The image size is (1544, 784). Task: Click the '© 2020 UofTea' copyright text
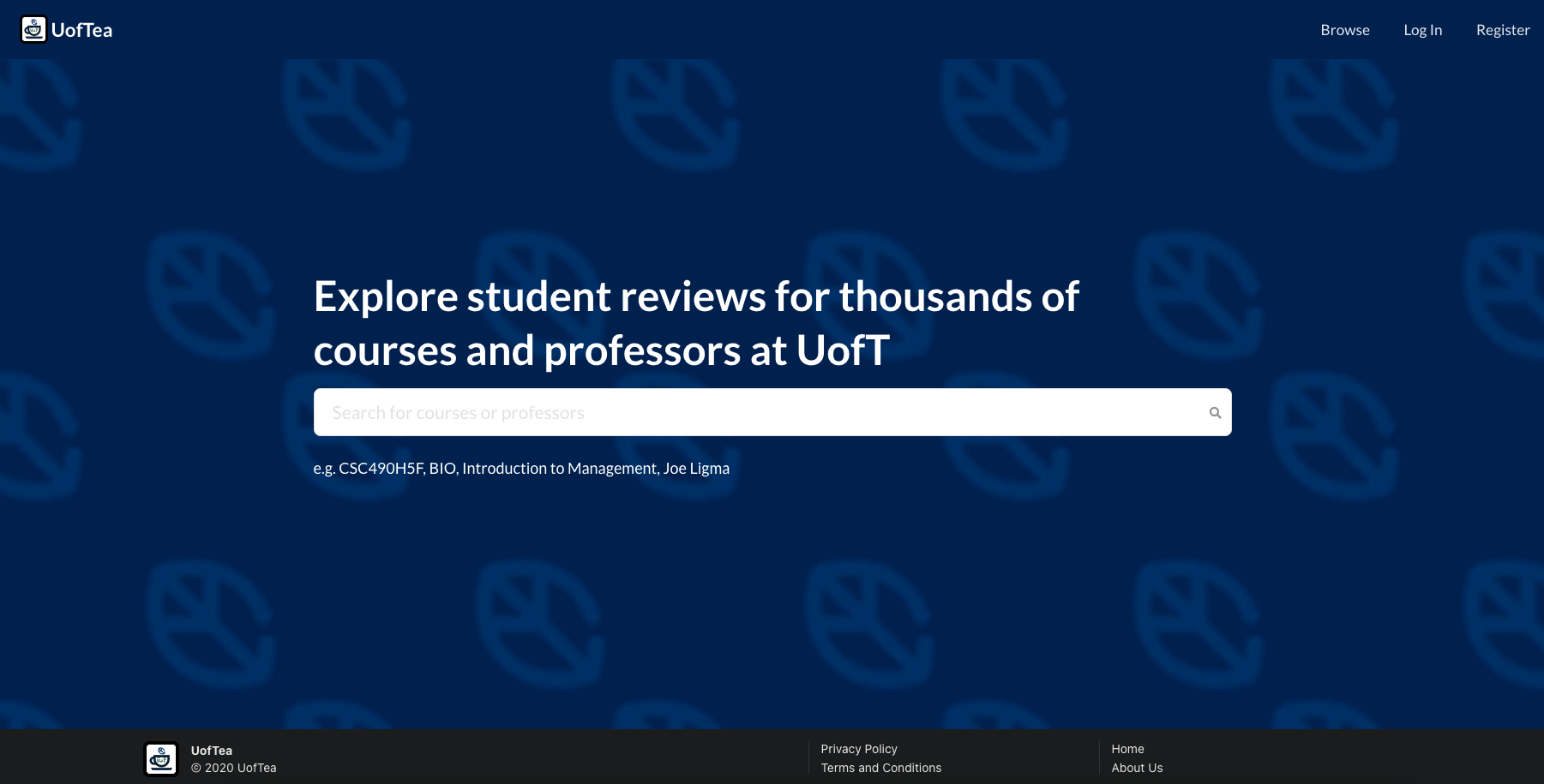point(234,768)
